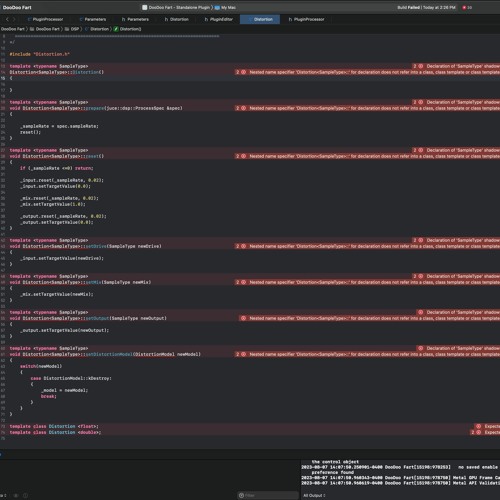The image size is (500, 500).
Task: Click the '_sampleRate = spec.sampleRate;' line
Action: pos(59,126)
